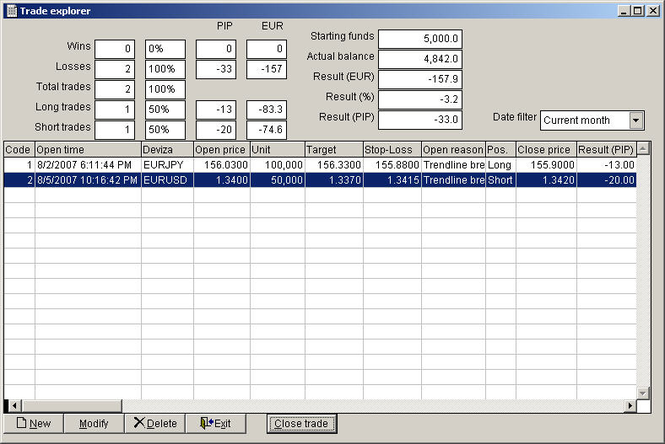Click unit 50,000 cell
Screen dimensions: 665x444
277,180
